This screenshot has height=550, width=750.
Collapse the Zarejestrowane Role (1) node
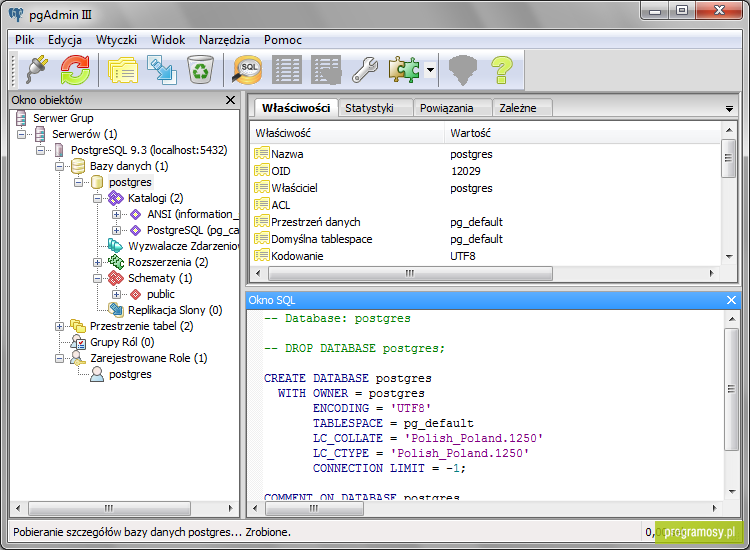(x=59, y=358)
